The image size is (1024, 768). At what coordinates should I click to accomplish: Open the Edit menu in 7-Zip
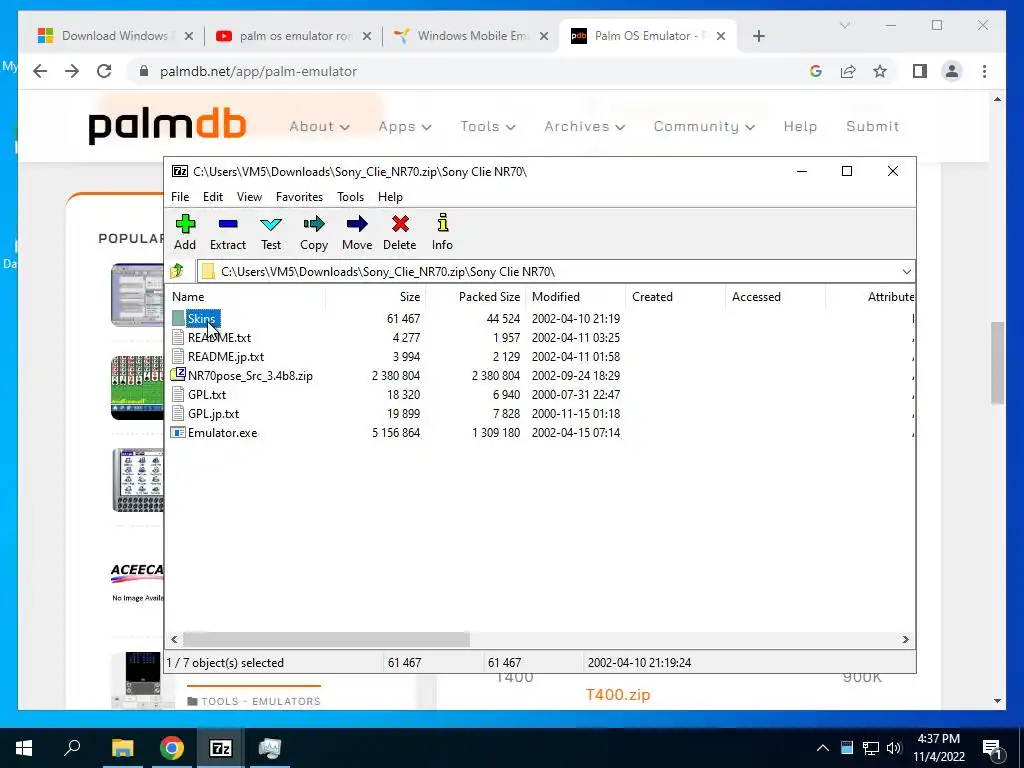tap(213, 197)
